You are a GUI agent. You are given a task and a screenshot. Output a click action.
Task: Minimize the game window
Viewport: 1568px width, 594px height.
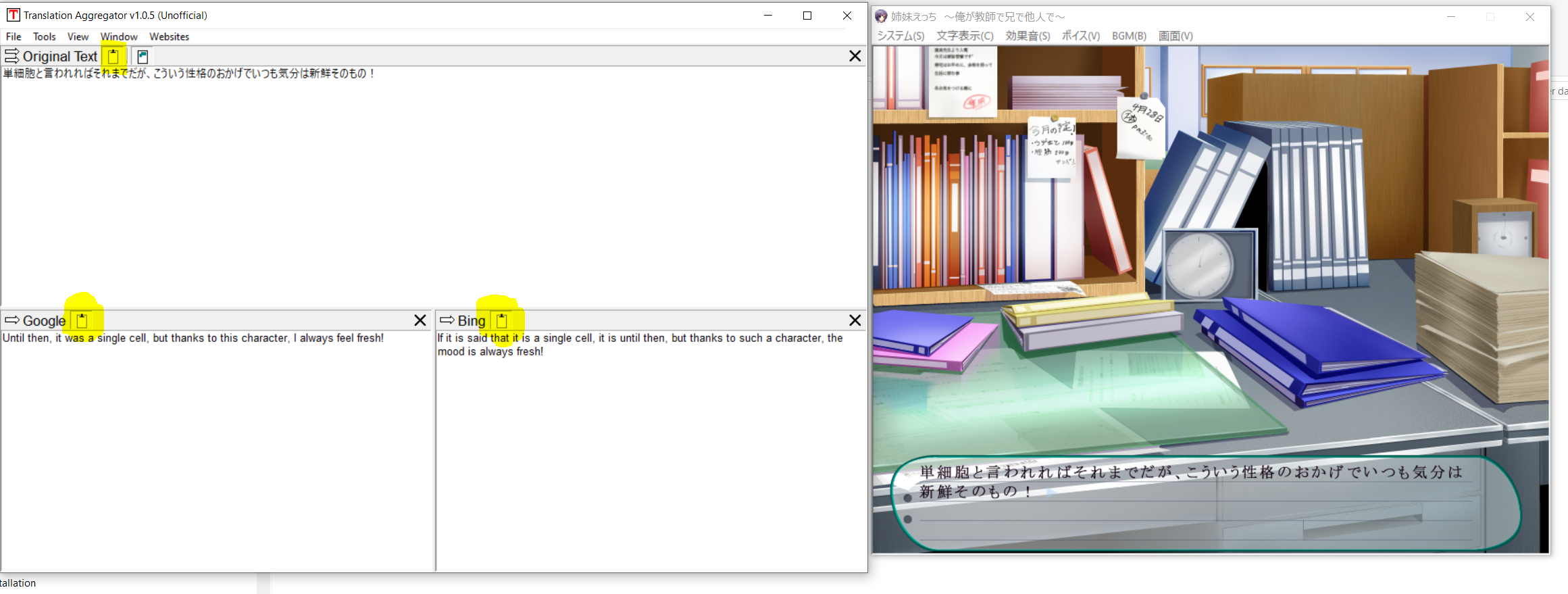click(x=1451, y=16)
